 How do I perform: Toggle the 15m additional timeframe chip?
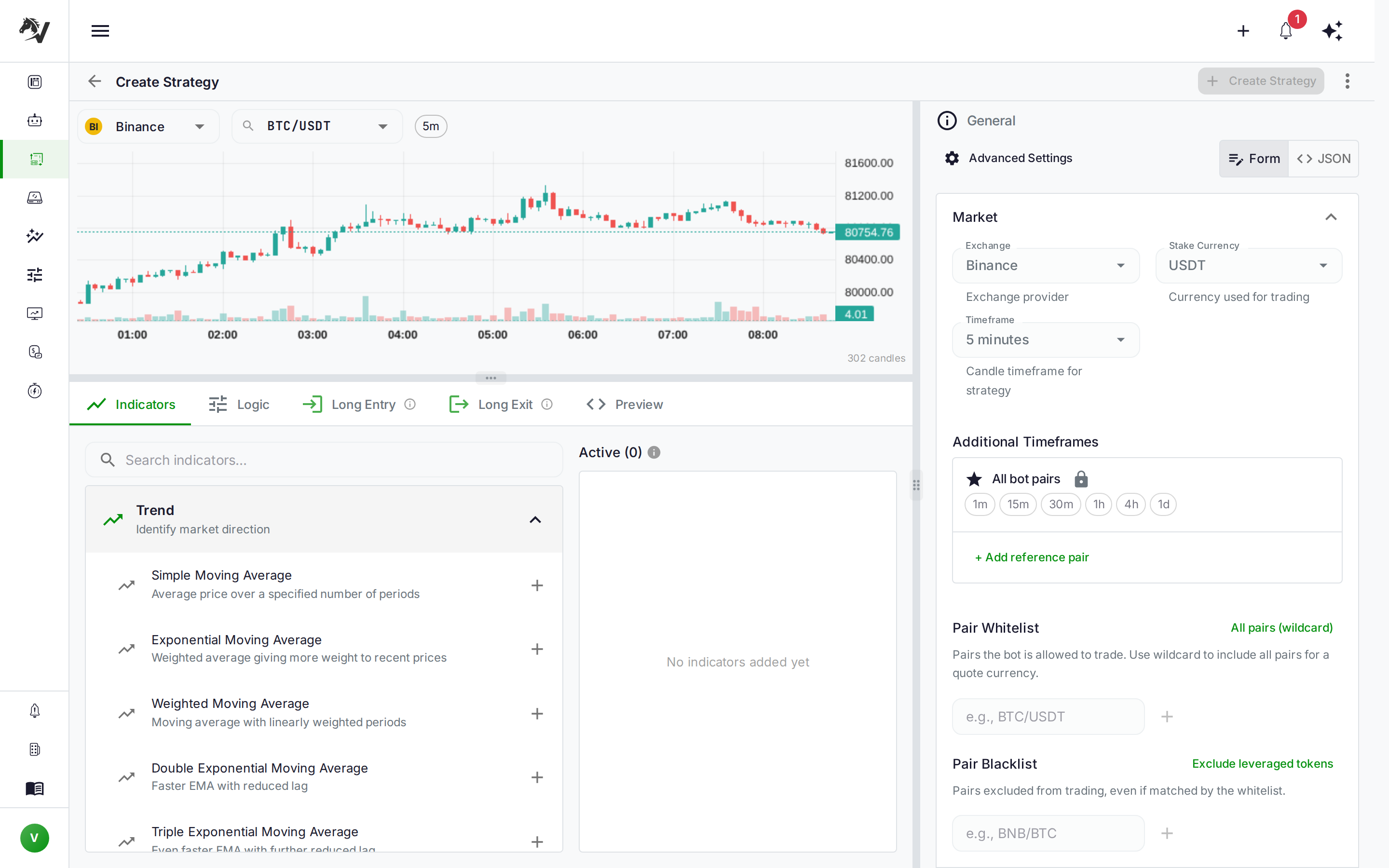tap(1018, 504)
